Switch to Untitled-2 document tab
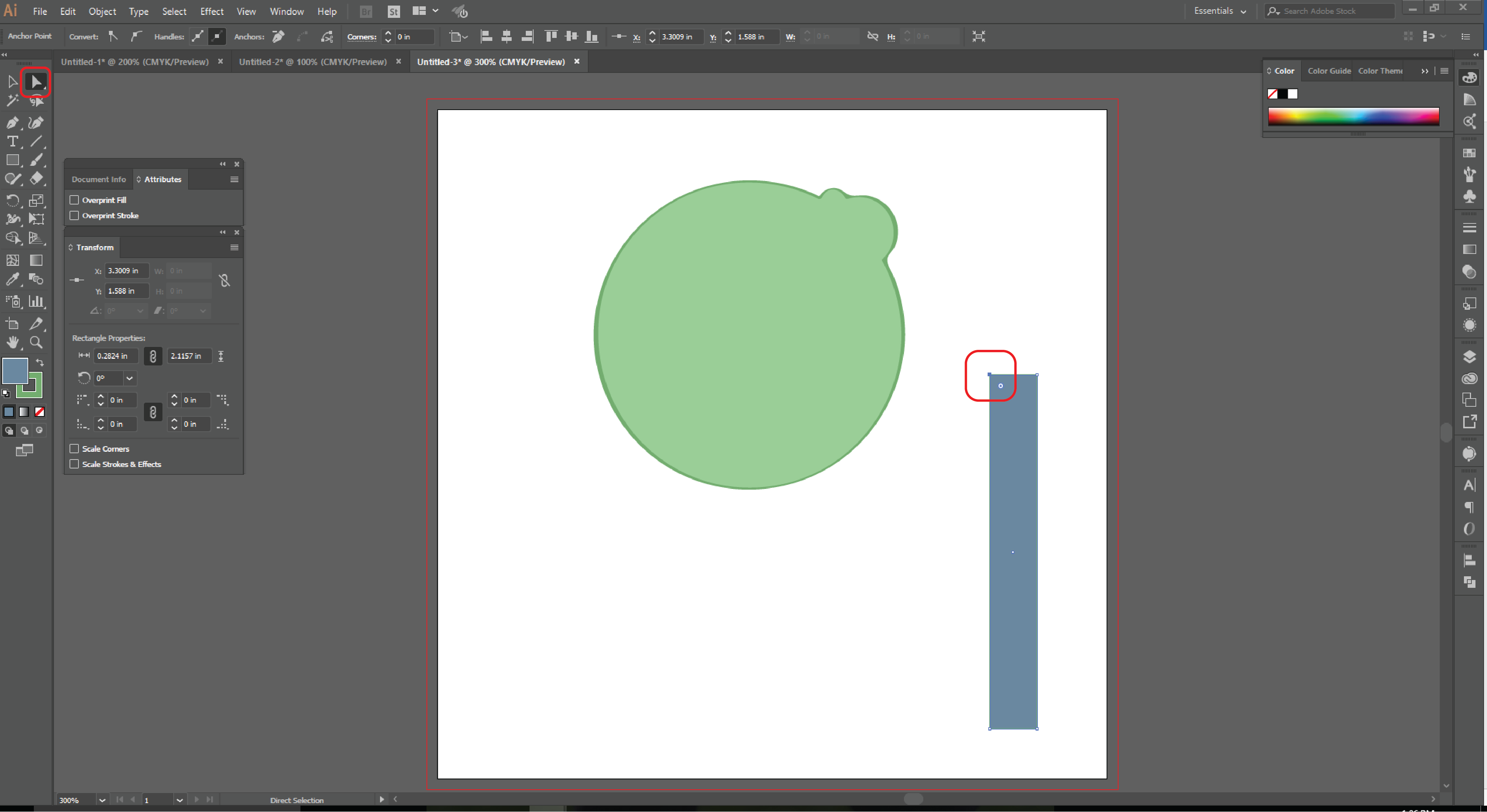 click(x=312, y=62)
